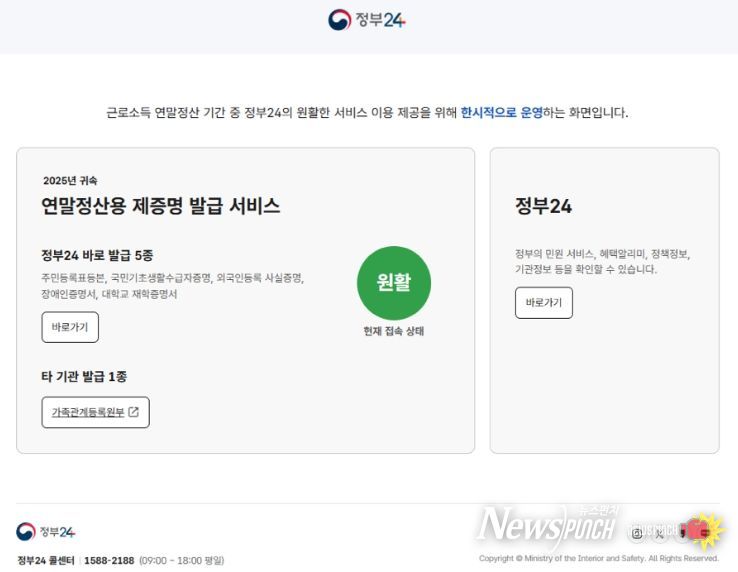
Task: Click the 정부24 바로 발급 5종 subheading
Action: click(x=97, y=256)
